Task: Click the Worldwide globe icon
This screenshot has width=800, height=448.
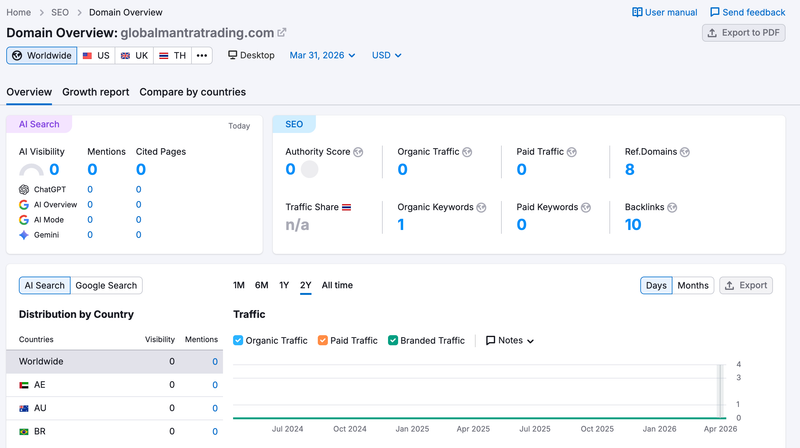Action: pos(17,55)
